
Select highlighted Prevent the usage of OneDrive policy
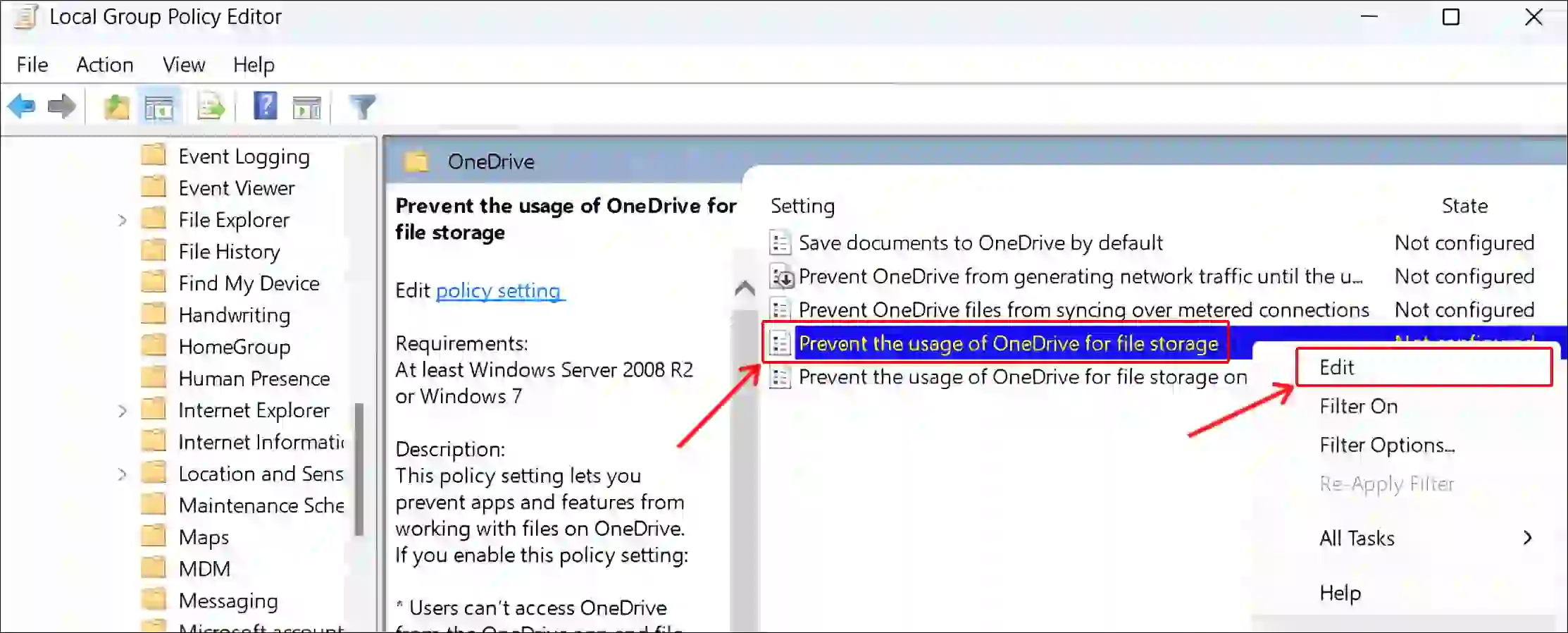[1008, 343]
